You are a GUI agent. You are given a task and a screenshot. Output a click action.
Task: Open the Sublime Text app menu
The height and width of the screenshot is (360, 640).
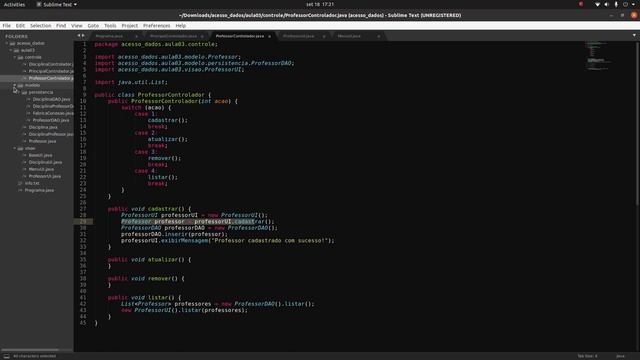click(57, 4)
